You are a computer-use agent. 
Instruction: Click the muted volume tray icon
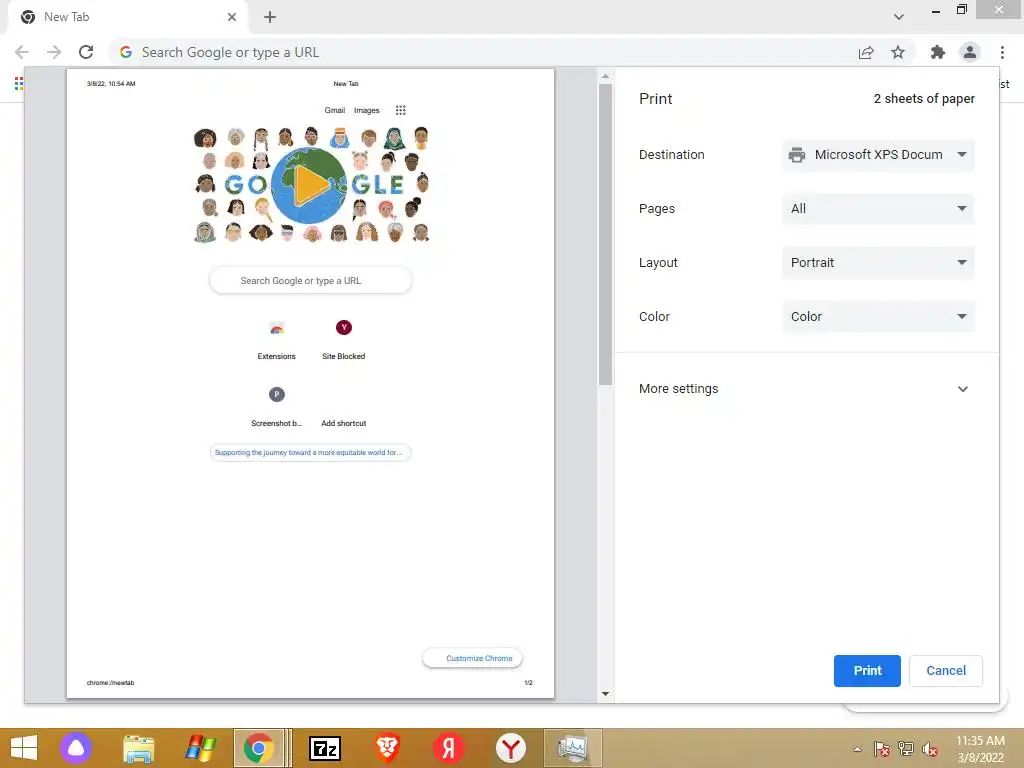930,750
